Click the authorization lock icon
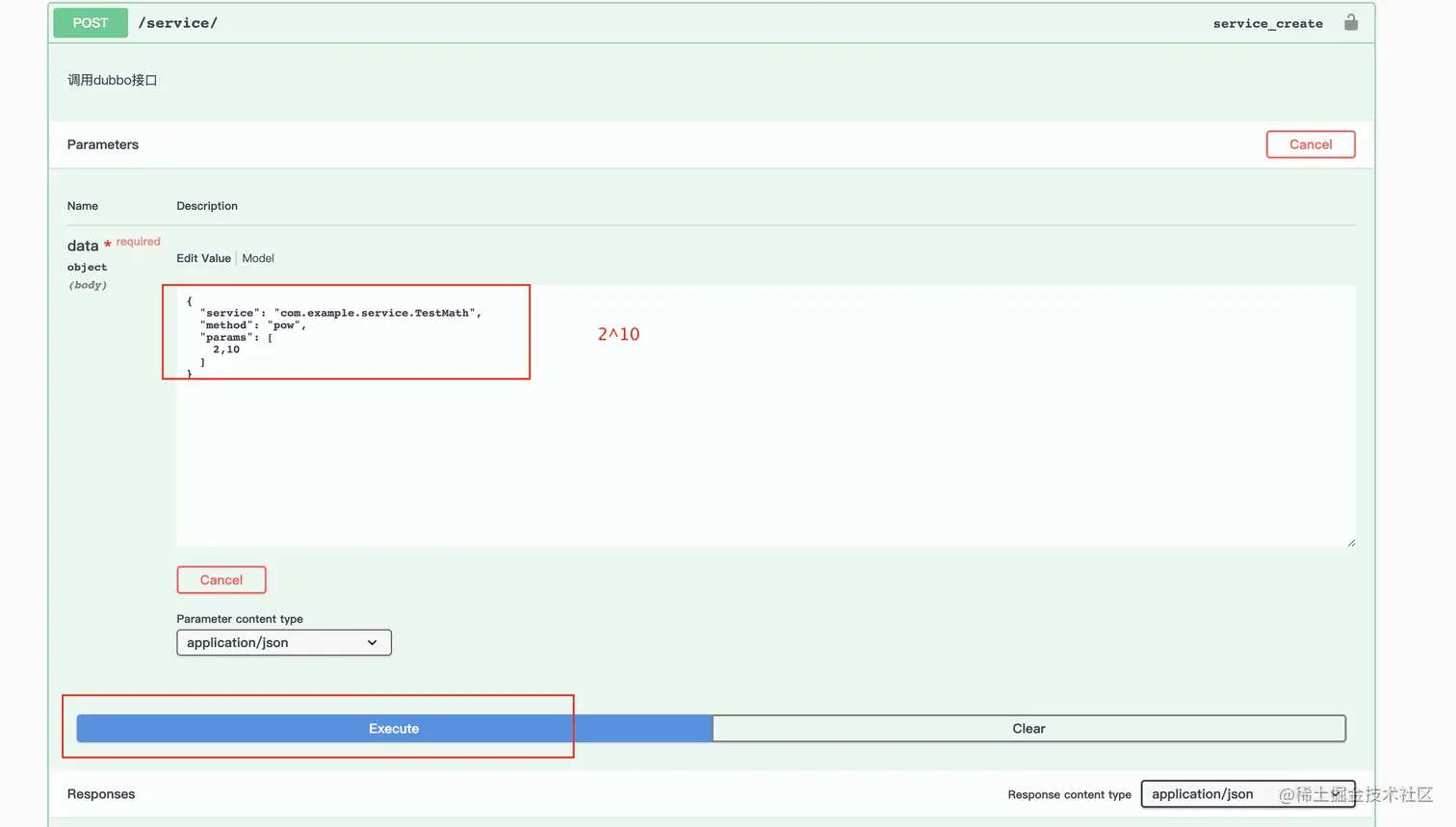The height and width of the screenshot is (827, 1456). (x=1351, y=22)
